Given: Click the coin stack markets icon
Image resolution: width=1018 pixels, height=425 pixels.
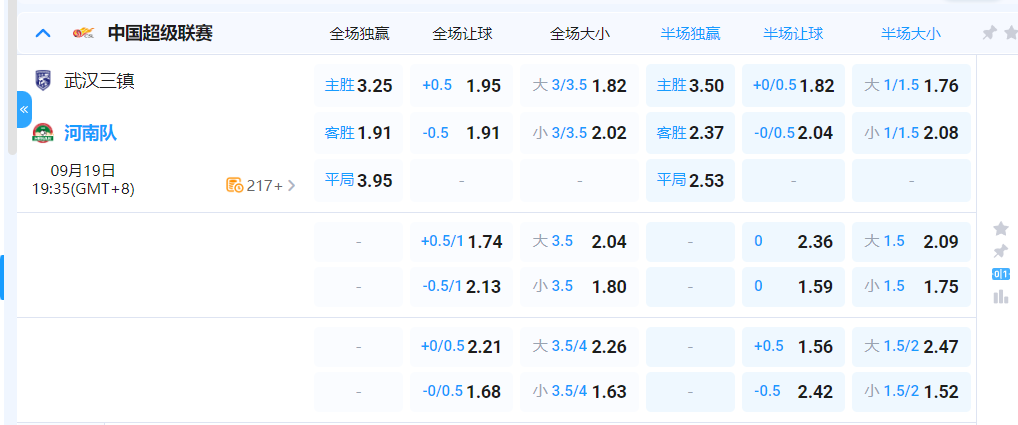Looking at the screenshot, I should click(235, 185).
